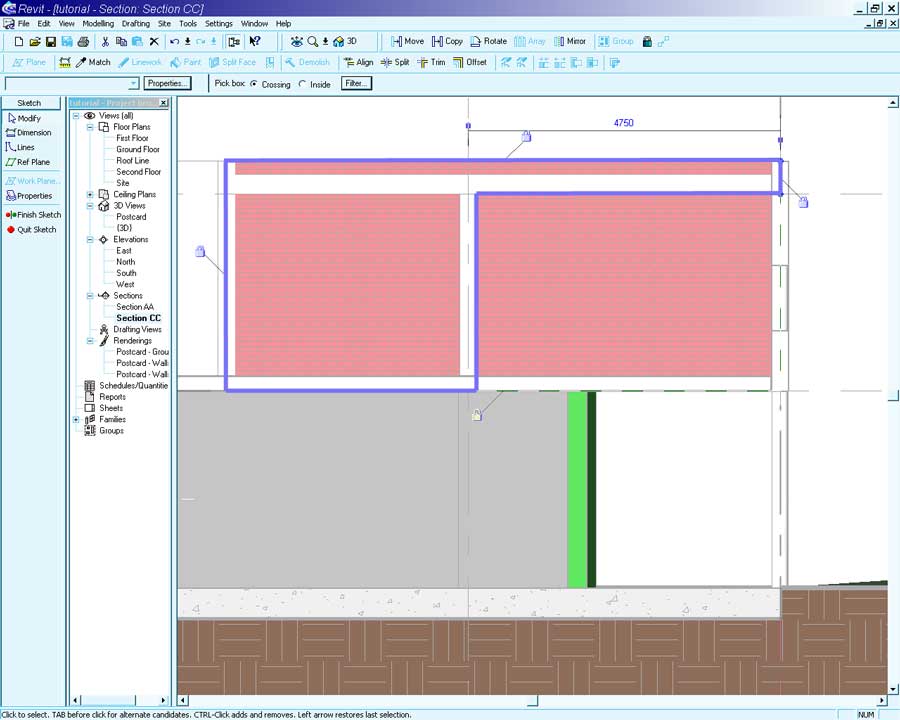This screenshot has width=900, height=720.
Task: Select the Match tool
Action: pos(92,62)
